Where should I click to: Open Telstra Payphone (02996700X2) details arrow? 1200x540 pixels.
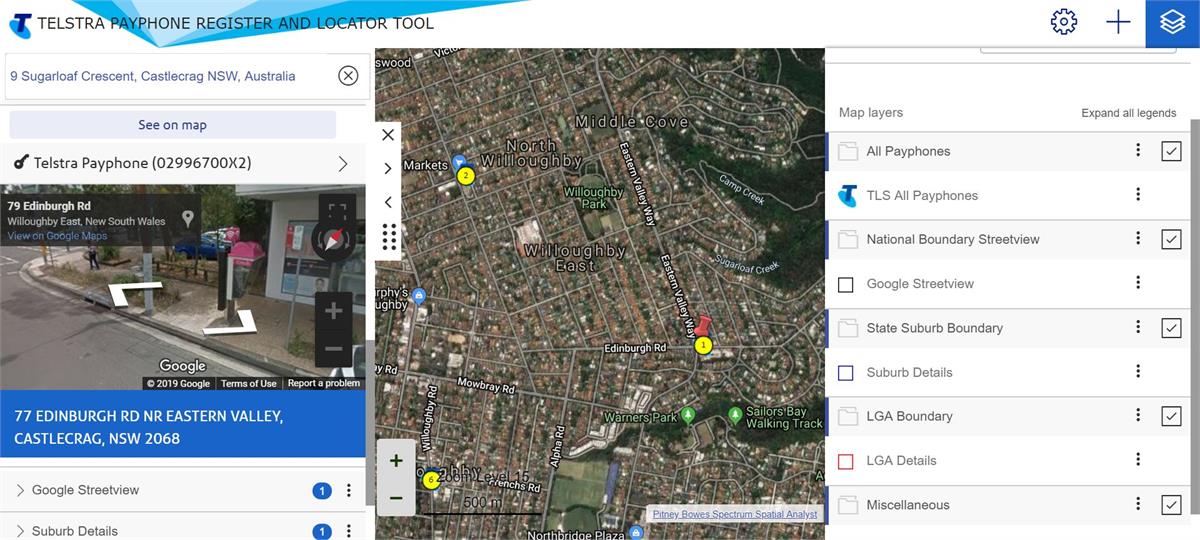tap(343, 163)
